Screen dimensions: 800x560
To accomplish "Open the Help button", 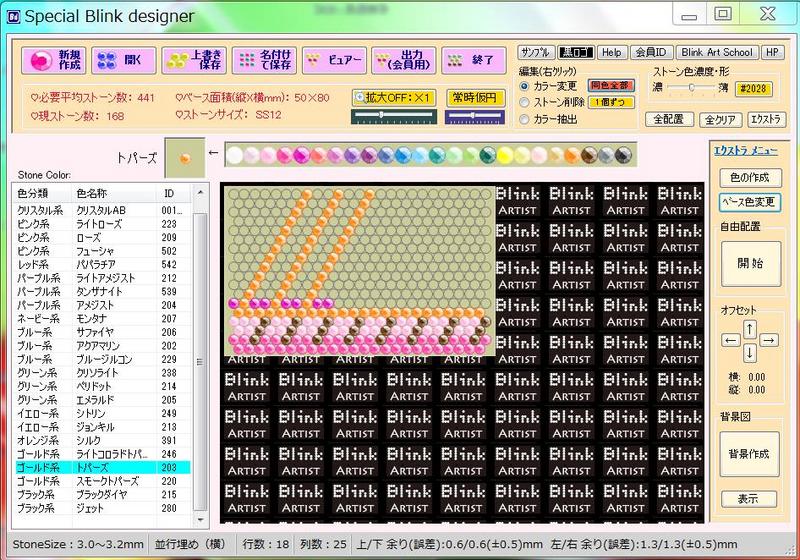I will point(611,53).
